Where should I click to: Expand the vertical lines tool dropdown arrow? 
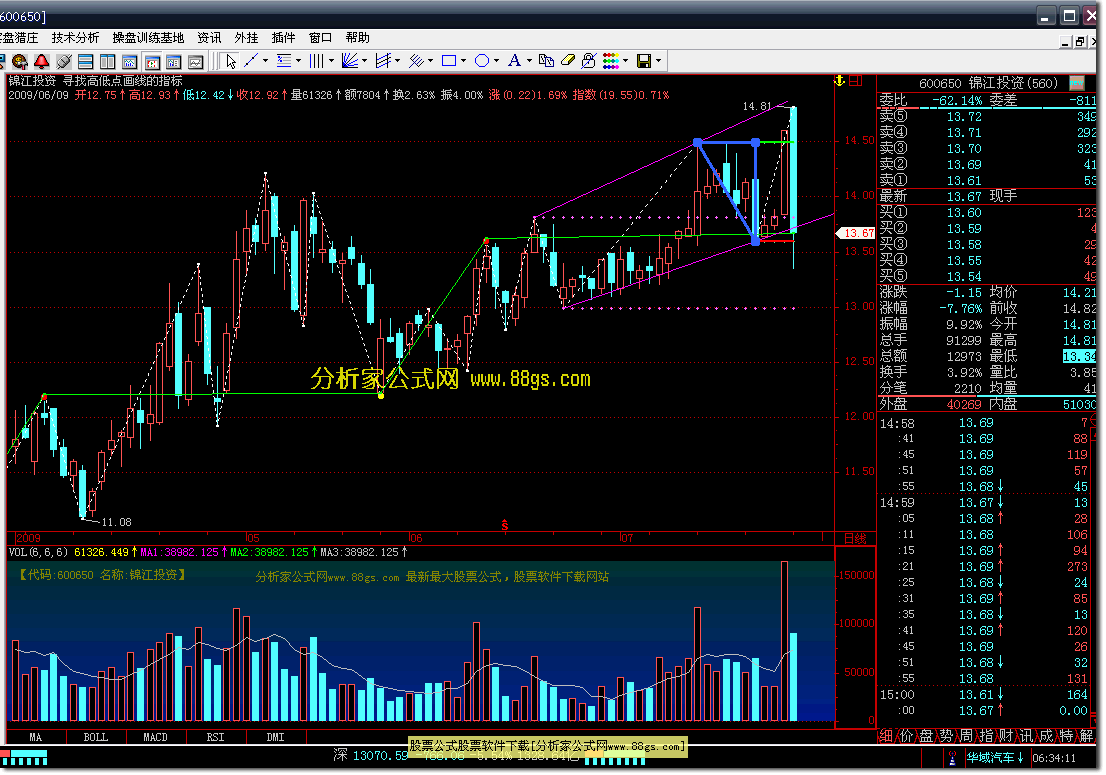(x=332, y=61)
